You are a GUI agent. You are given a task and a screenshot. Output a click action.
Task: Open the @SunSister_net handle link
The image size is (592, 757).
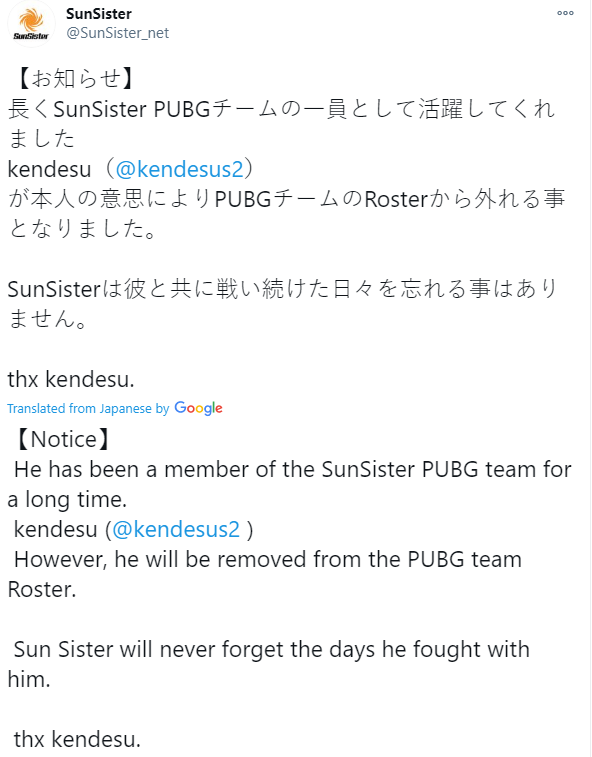(117, 33)
